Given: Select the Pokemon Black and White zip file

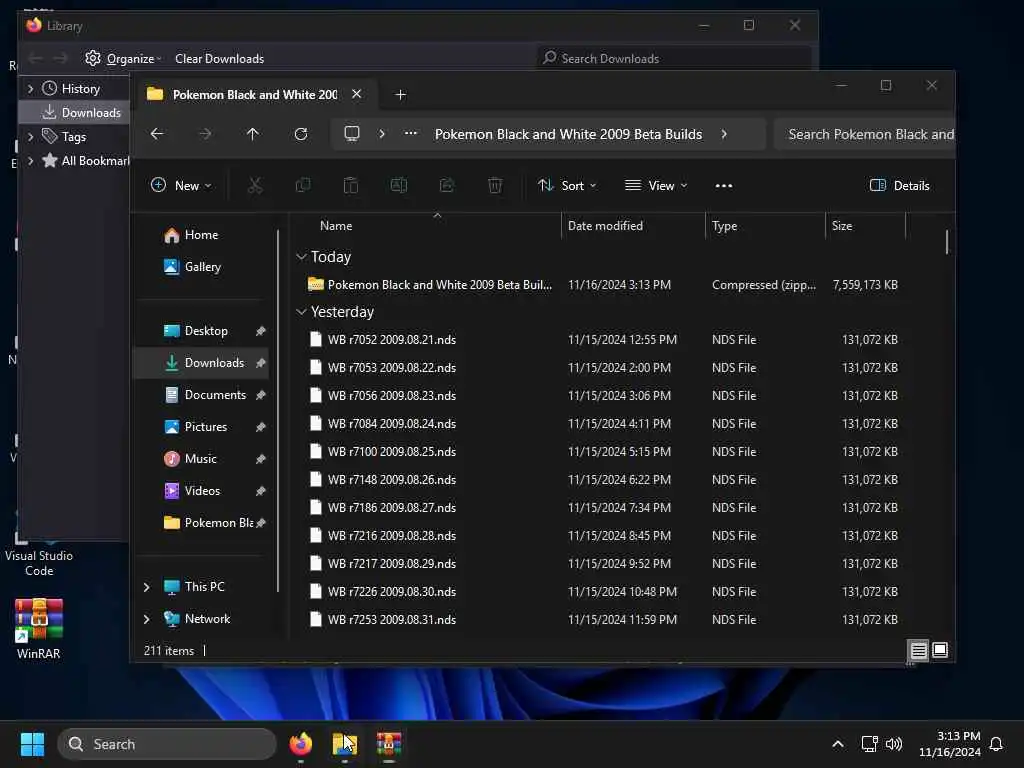Looking at the screenshot, I should point(600,285).
